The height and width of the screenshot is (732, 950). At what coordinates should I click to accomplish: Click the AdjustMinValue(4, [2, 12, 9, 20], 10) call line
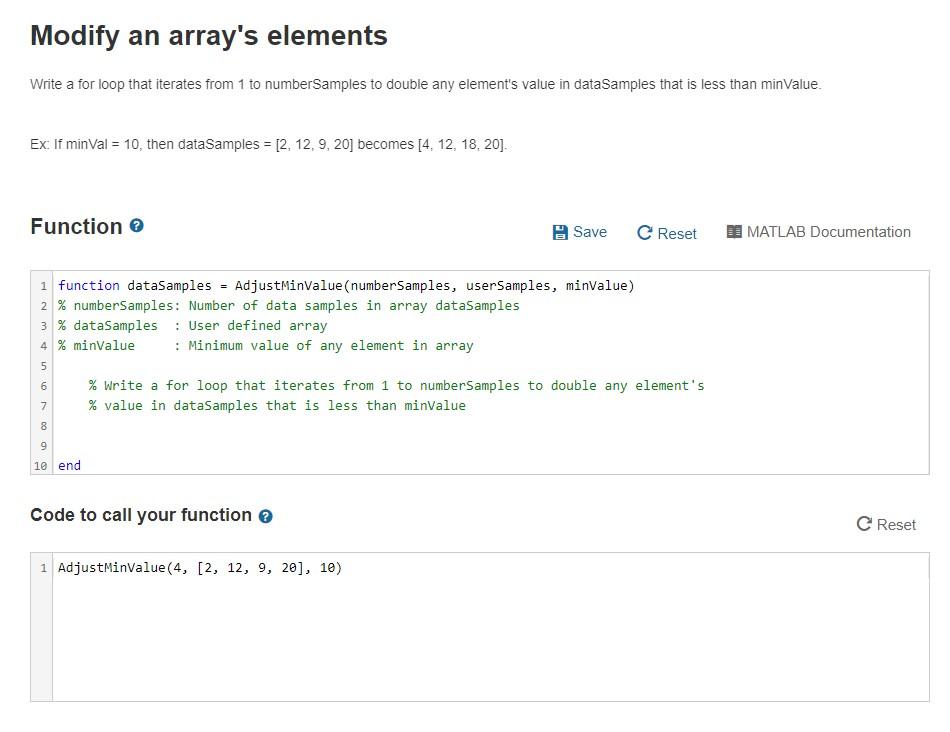click(x=200, y=568)
